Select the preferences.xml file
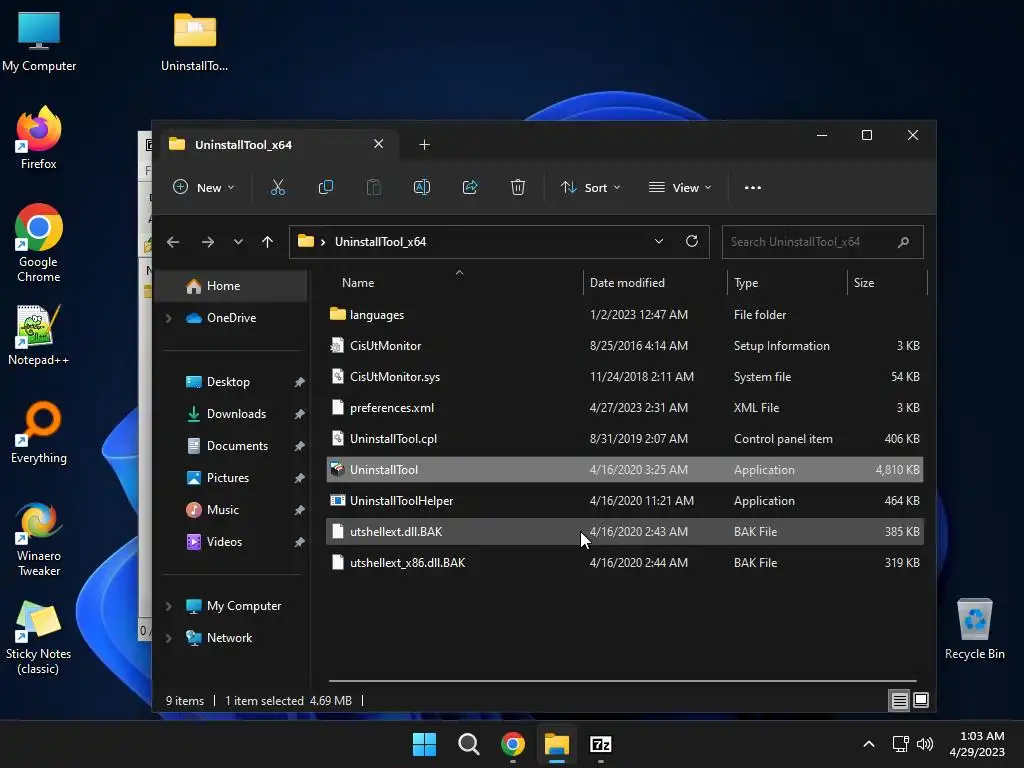The height and width of the screenshot is (768, 1024). click(624, 408)
